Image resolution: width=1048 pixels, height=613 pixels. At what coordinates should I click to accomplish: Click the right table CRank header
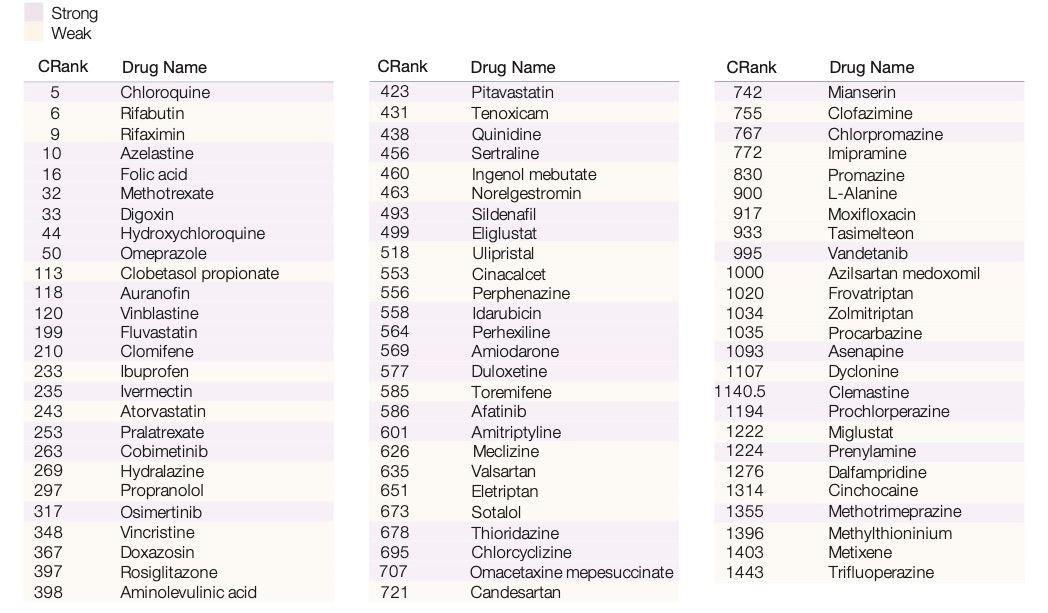point(751,67)
